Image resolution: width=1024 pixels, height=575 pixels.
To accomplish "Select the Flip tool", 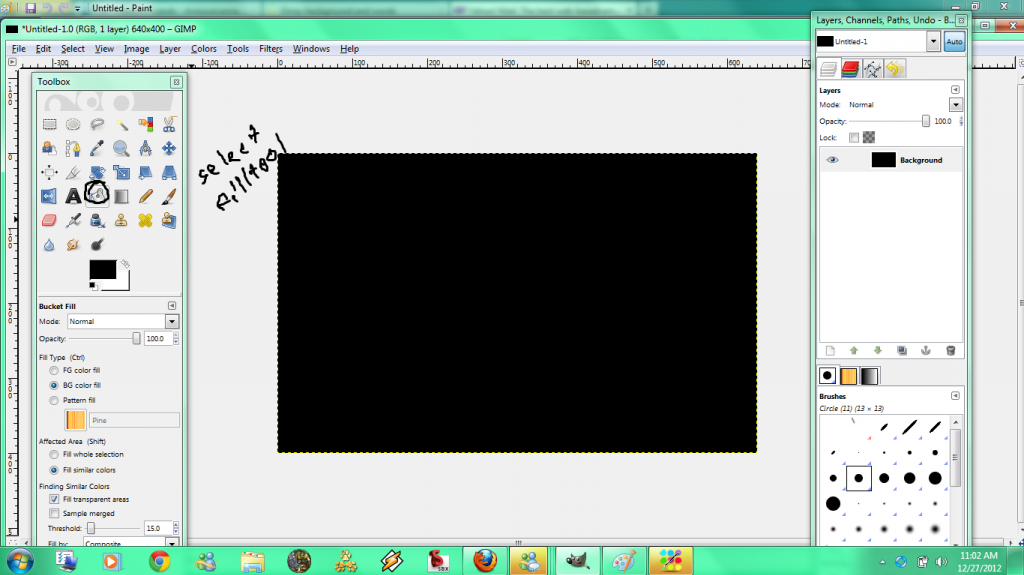I will (x=50, y=196).
